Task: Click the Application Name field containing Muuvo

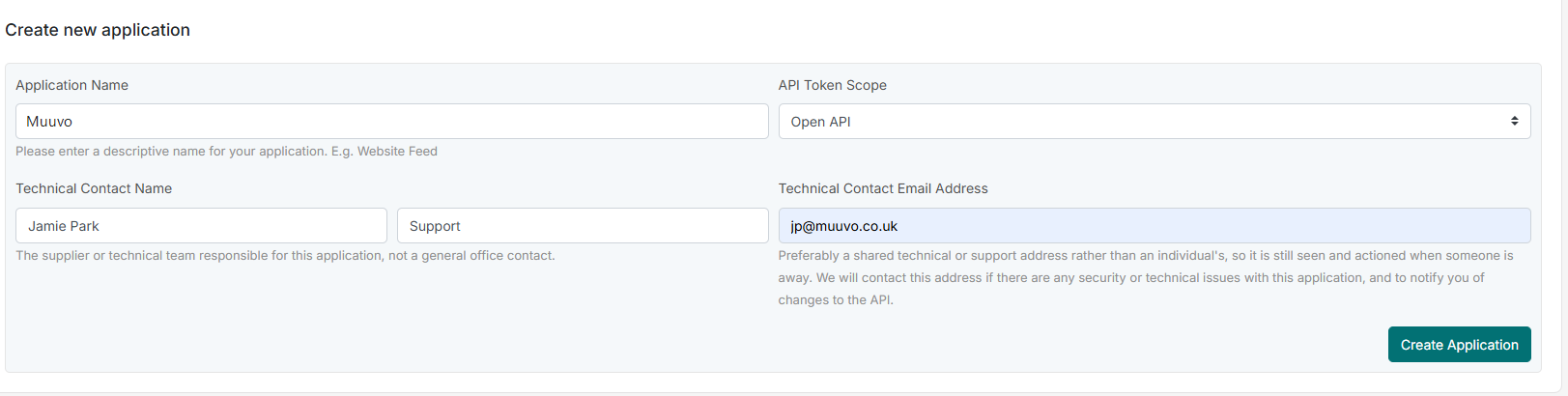Action: 391,122
